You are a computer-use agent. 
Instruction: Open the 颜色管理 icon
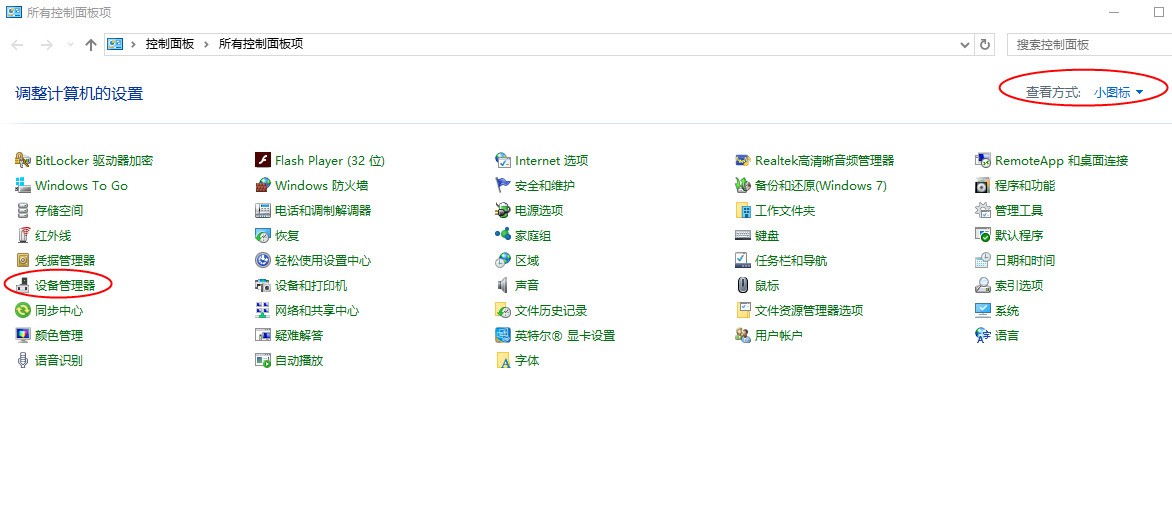click(x=23, y=336)
